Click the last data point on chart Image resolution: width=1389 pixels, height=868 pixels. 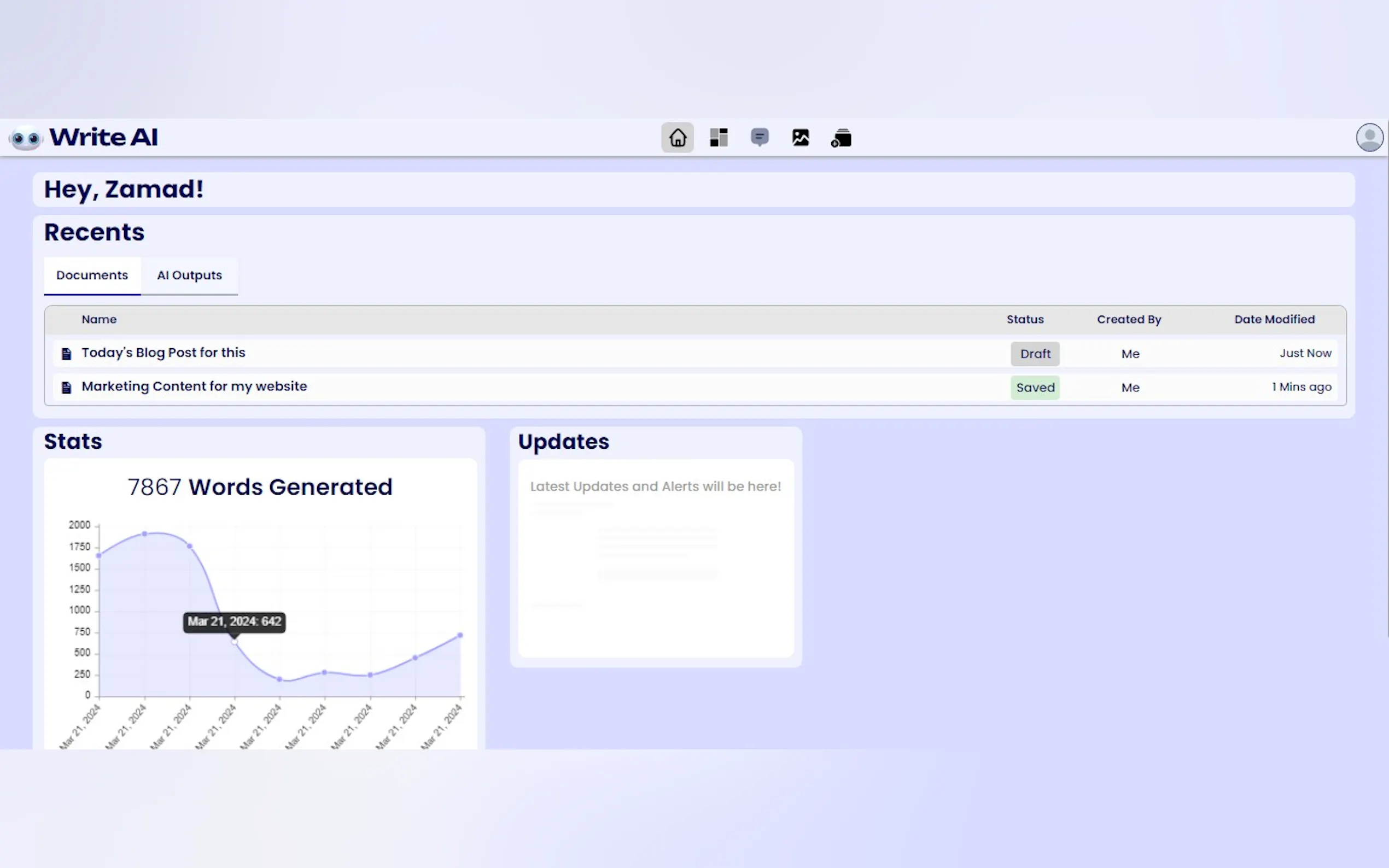(x=460, y=636)
